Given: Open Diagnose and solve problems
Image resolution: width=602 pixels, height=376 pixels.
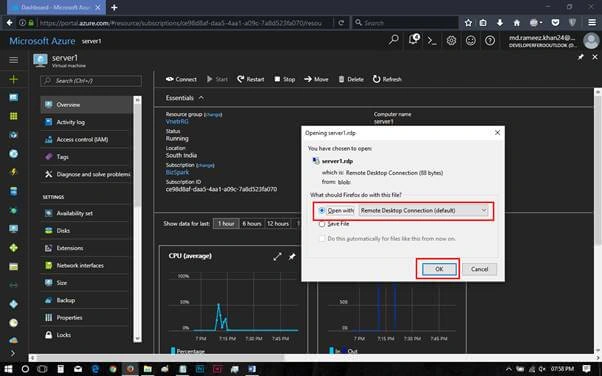Looking at the screenshot, I should point(86,174).
